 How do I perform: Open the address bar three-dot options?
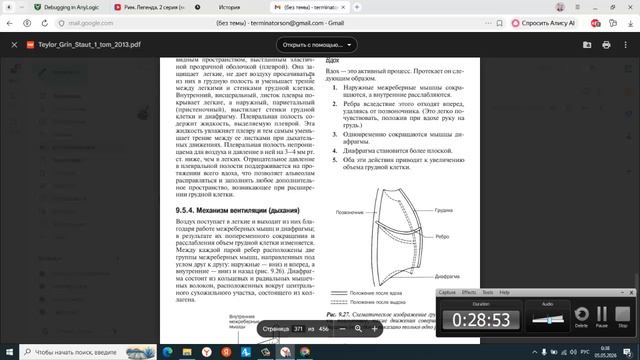click(x=488, y=23)
